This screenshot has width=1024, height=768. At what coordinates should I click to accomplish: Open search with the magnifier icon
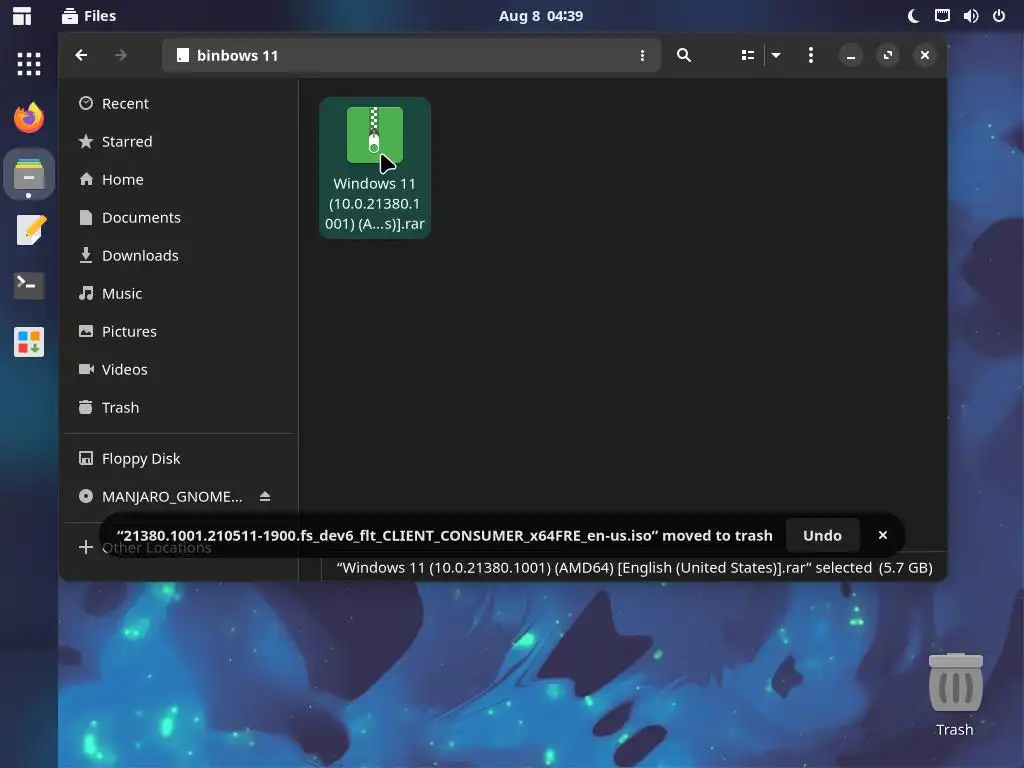click(x=684, y=56)
